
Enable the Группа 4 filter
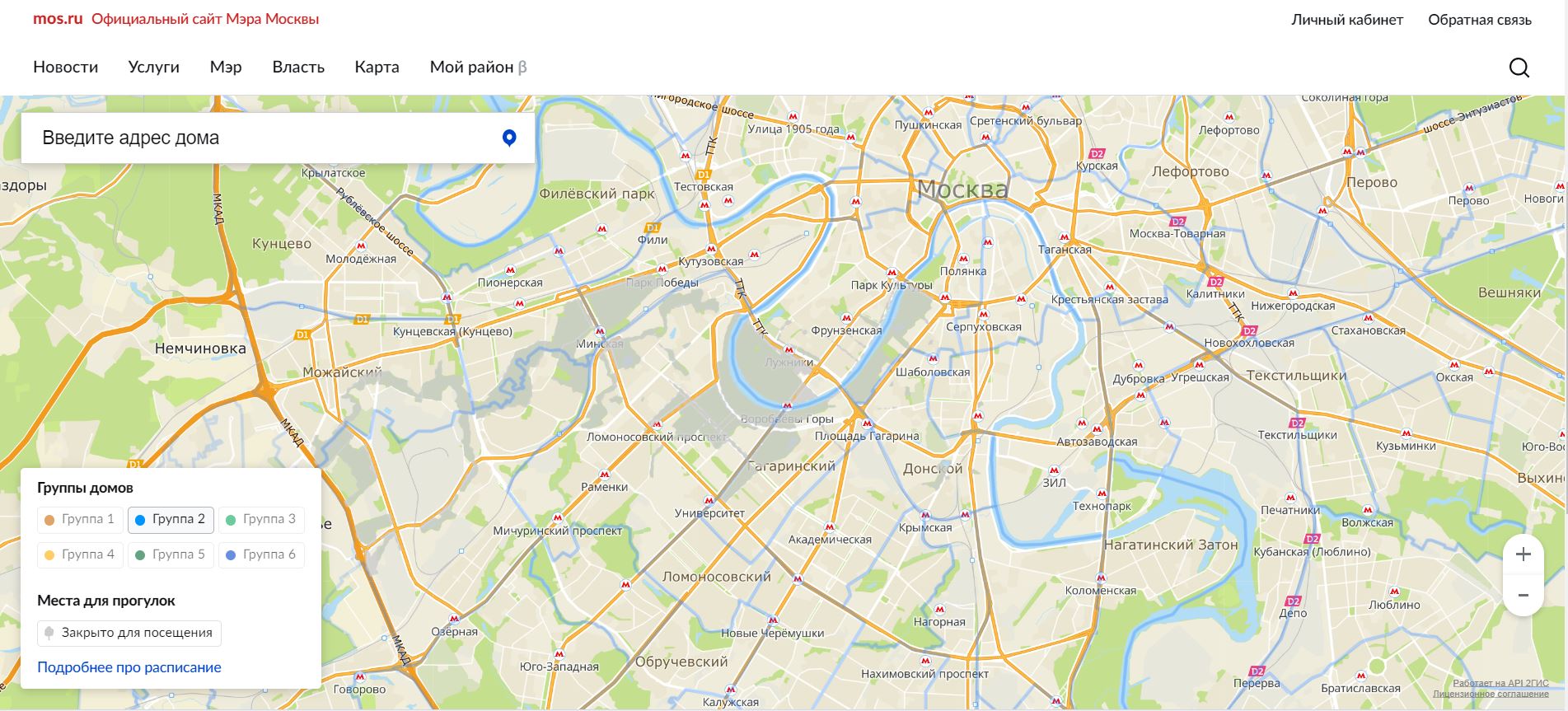(80, 555)
